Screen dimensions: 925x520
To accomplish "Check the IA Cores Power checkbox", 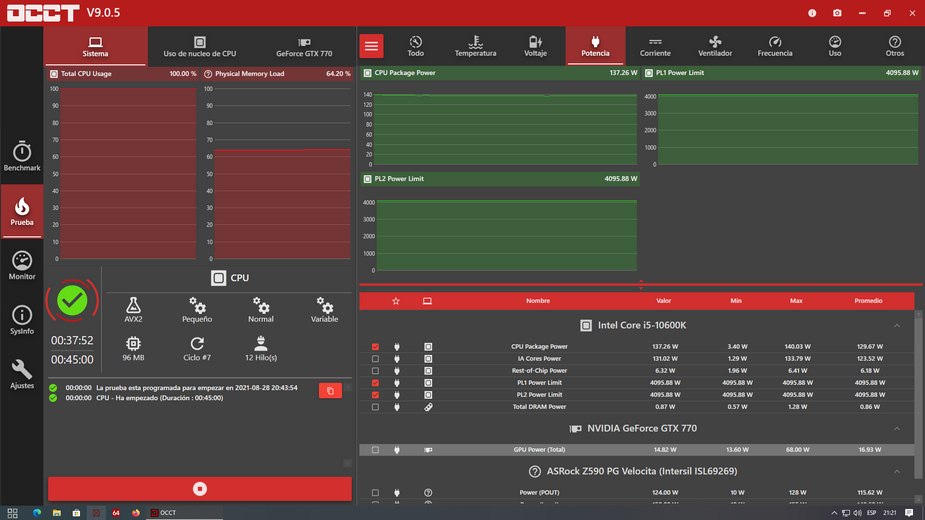I will point(375,359).
